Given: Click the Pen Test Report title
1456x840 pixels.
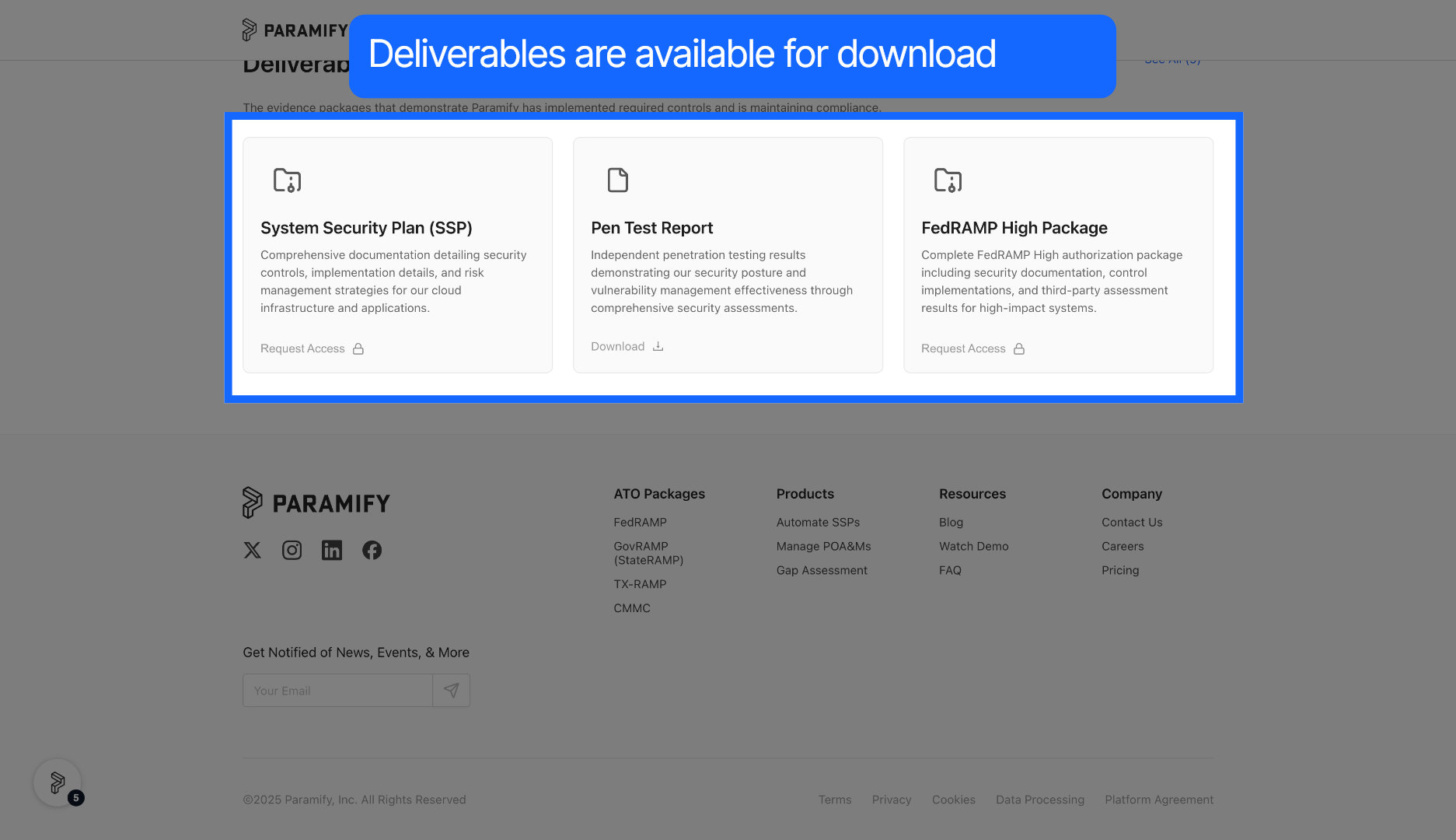Looking at the screenshot, I should [x=651, y=228].
